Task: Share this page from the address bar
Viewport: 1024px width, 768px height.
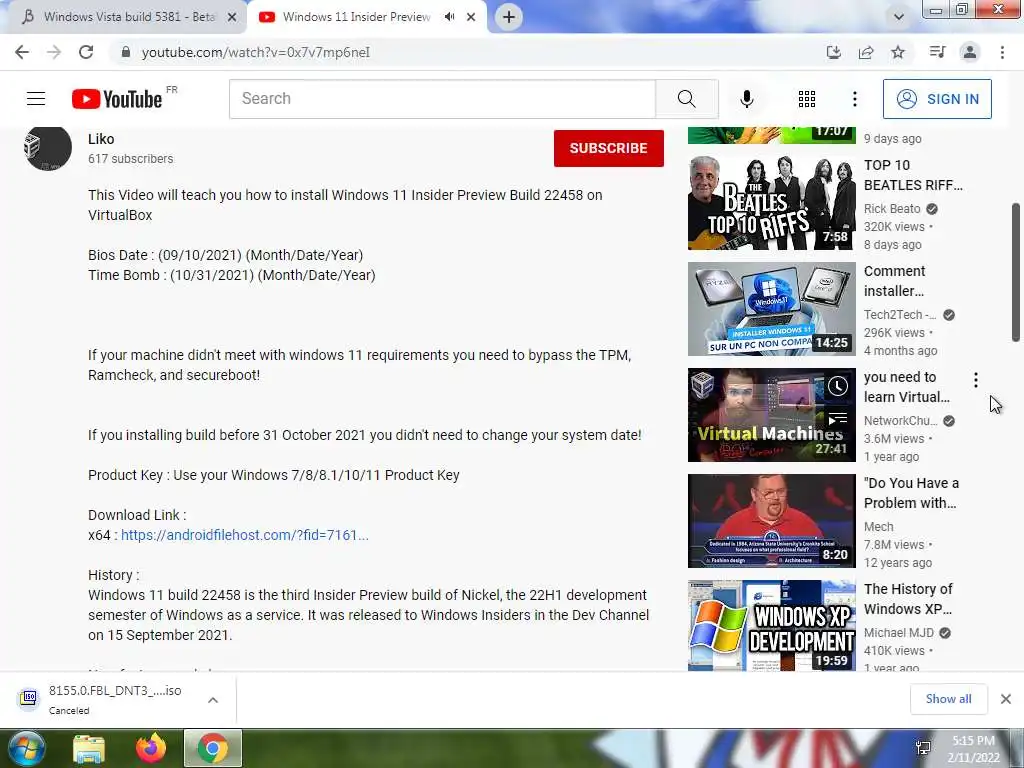Action: pyautogui.click(x=866, y=52)
